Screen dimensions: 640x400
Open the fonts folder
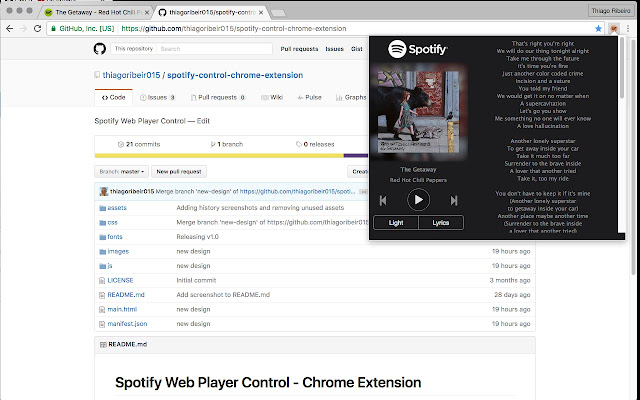115,237
